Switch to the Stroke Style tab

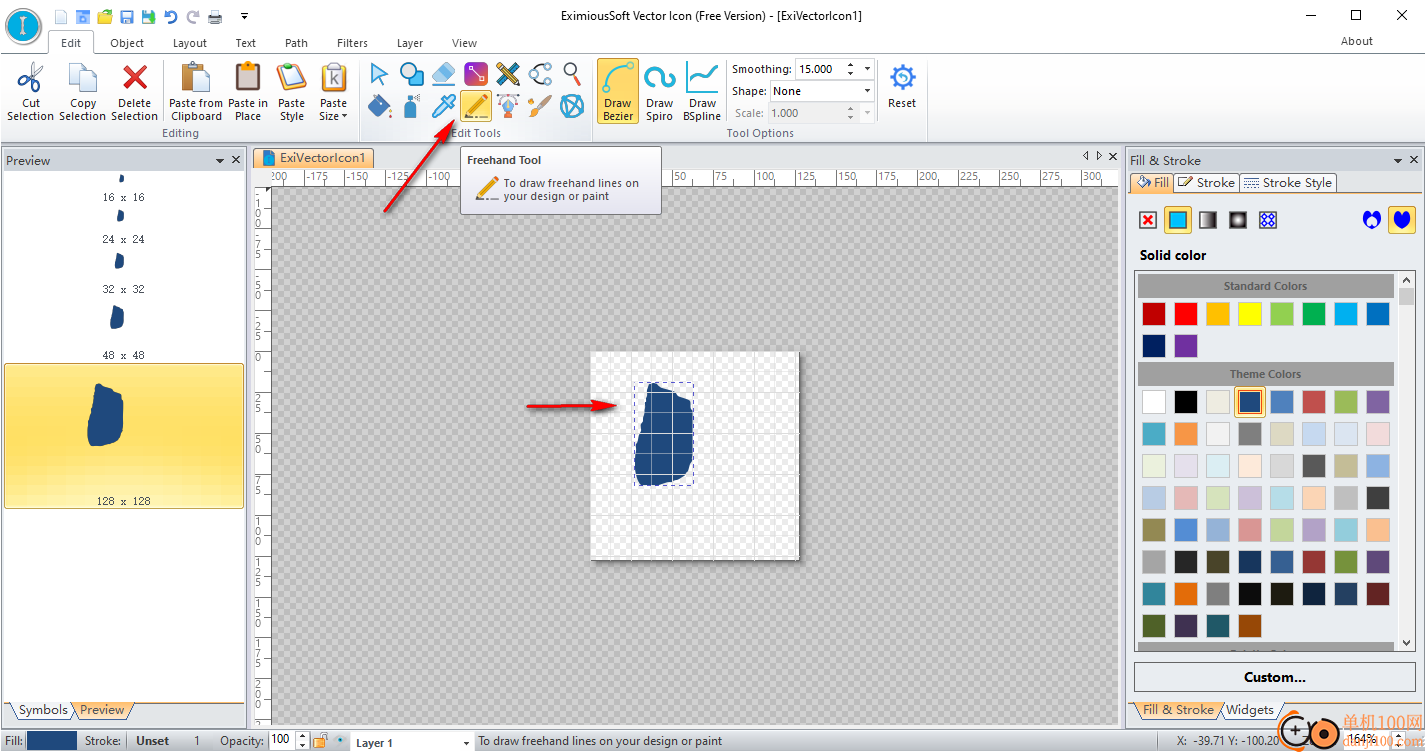1288,183
